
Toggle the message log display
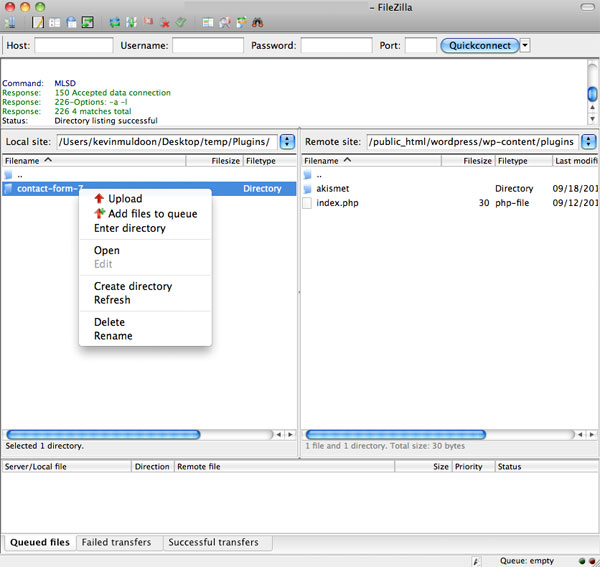click(37, 21)
